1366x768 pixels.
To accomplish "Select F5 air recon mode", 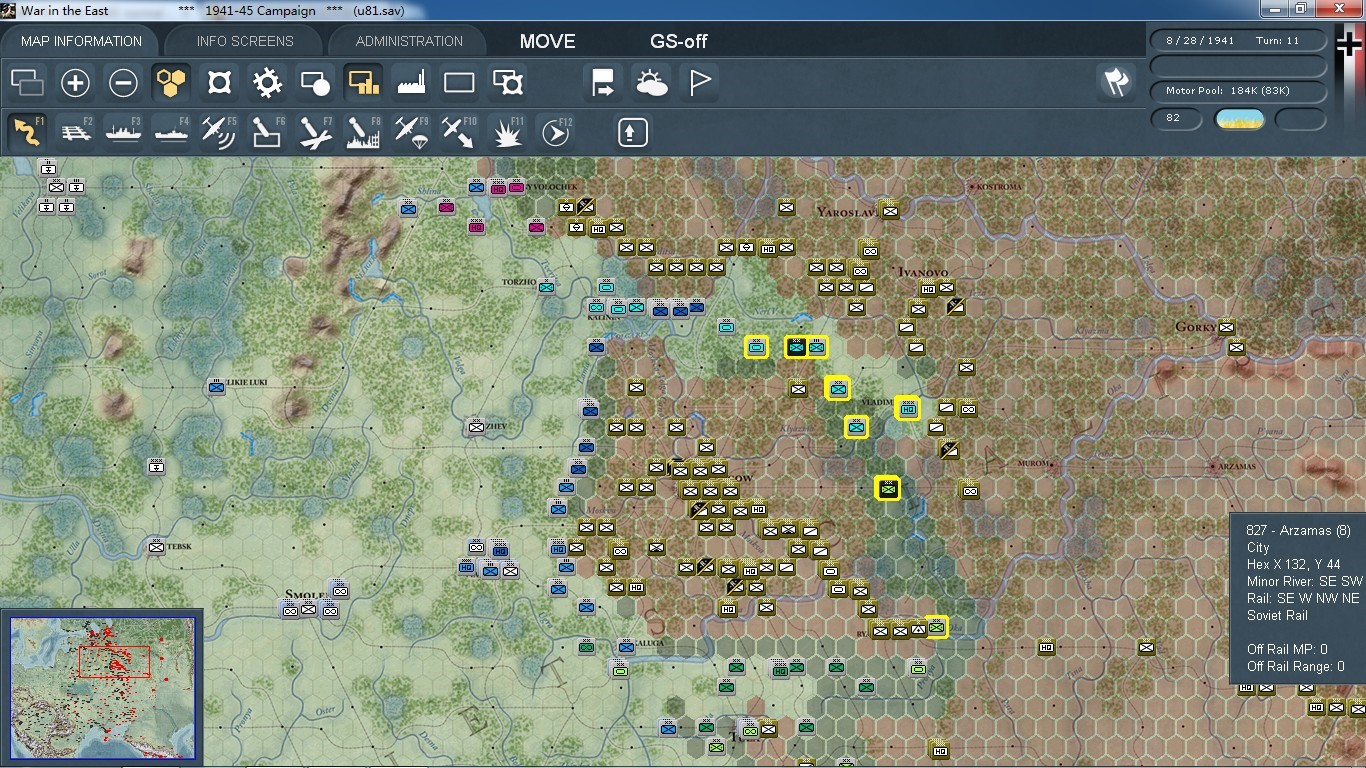I will tap(219, 131).
